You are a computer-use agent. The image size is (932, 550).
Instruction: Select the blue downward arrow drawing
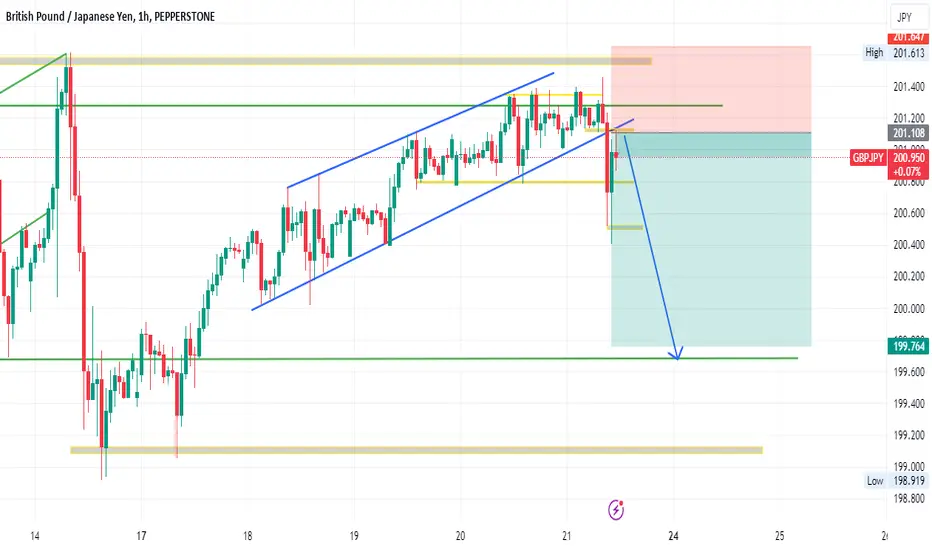[x=651, y=249]
